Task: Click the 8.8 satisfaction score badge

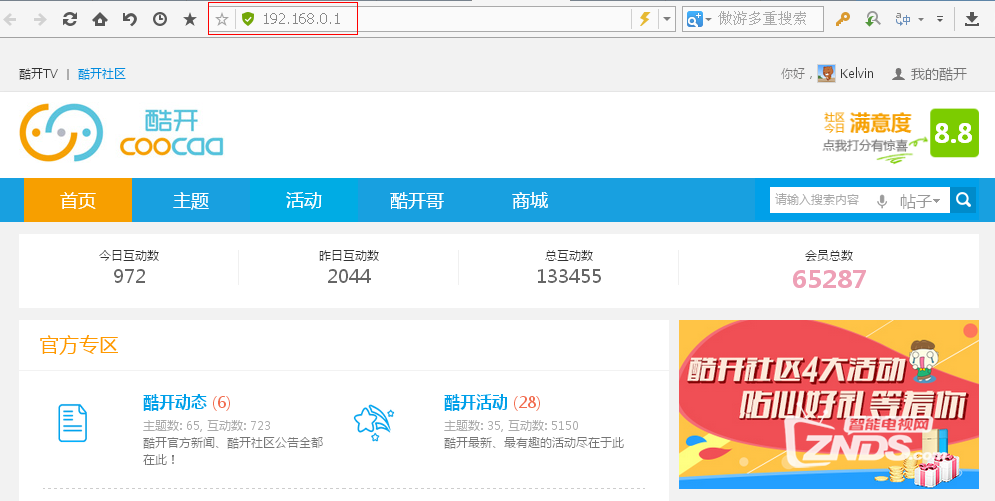Action: (954, 133)
